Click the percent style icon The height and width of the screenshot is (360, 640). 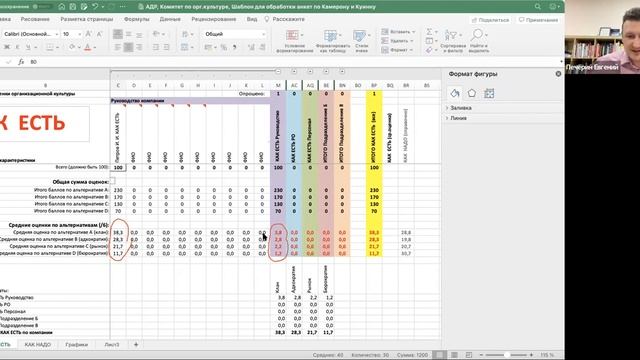coord(224,47)
